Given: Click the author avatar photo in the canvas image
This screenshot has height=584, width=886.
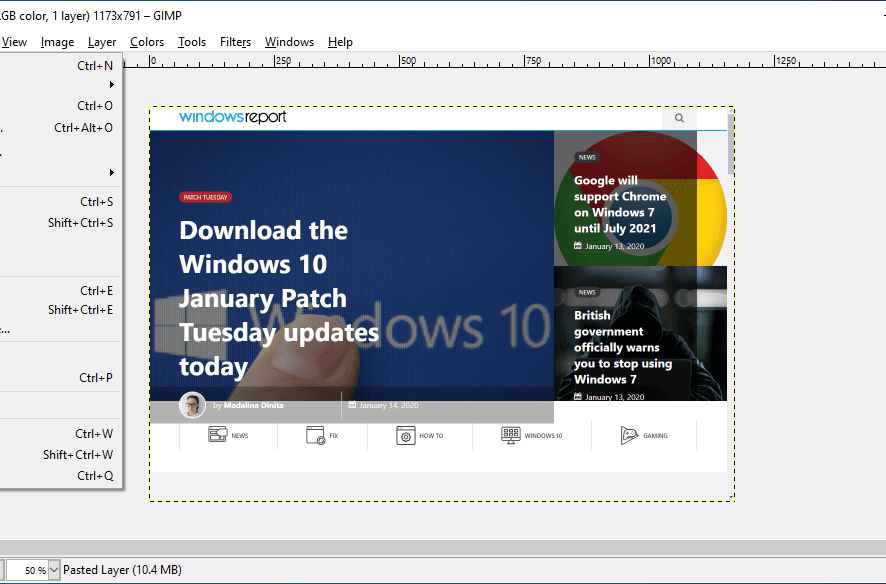Looking at the screenshot, I should [x=192, y=405].
